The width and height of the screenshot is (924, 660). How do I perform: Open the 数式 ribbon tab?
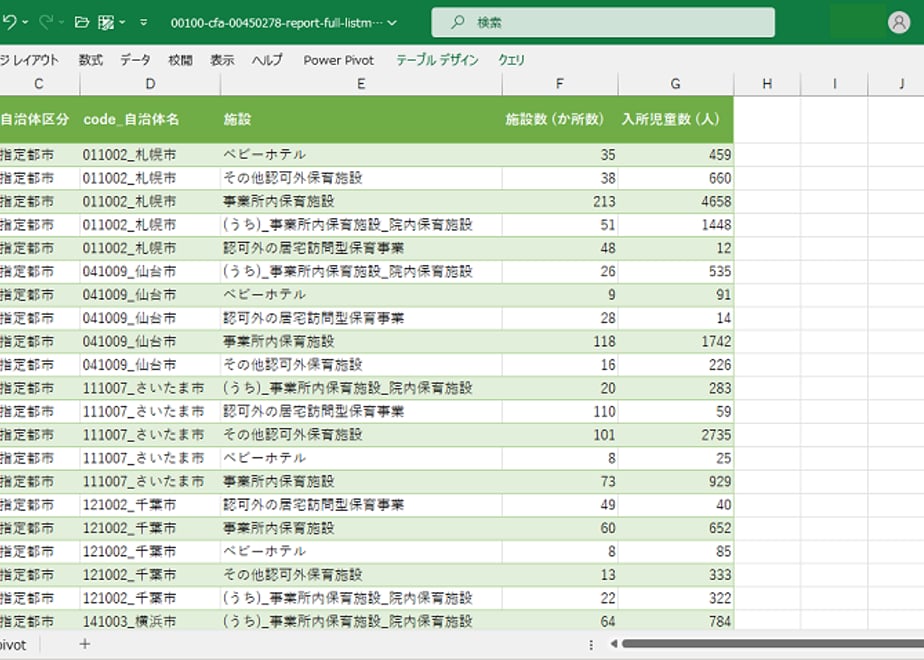click(x=90, y=60)
